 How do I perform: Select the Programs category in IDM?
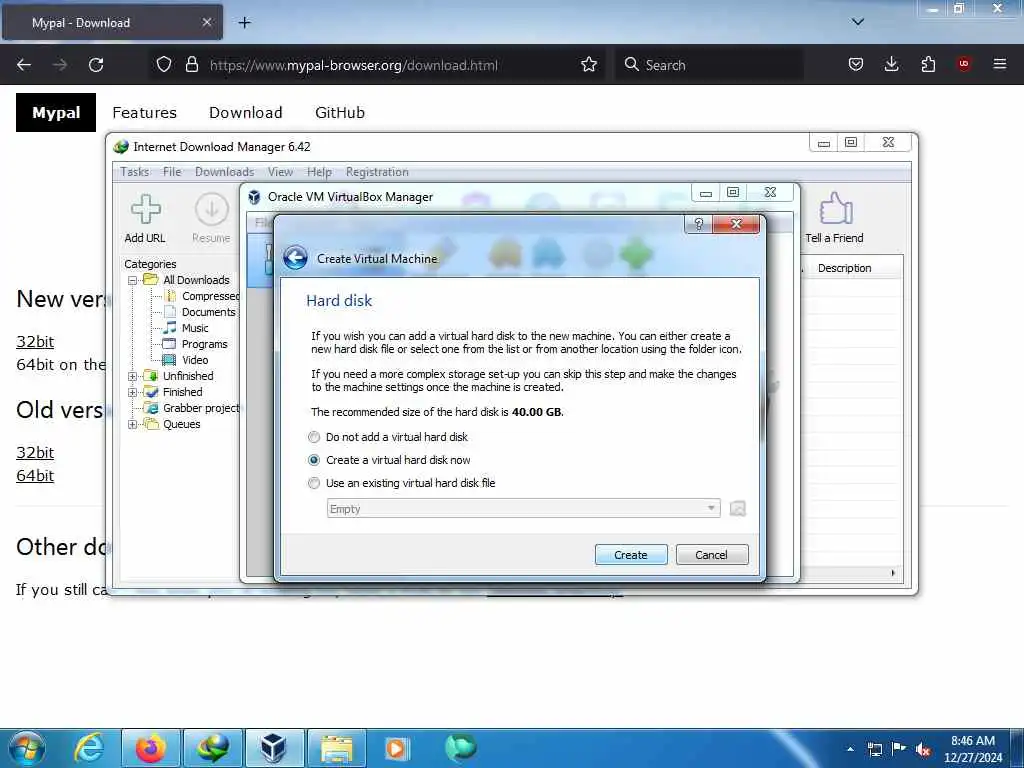tap(204, 344)
